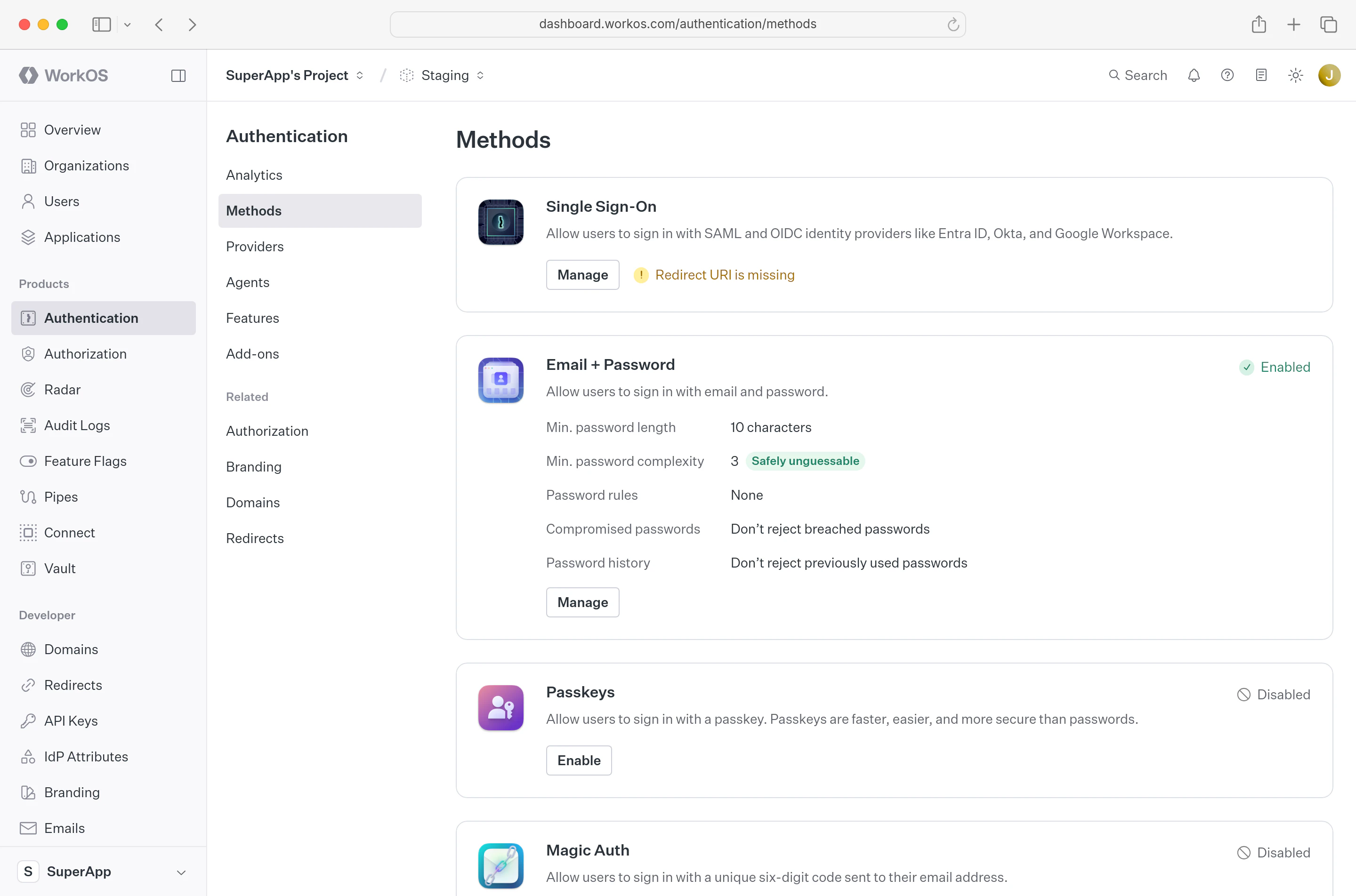1356x896 pixels.
Task: Open a new Safari tab
Action: click(x=1294, y=24)
